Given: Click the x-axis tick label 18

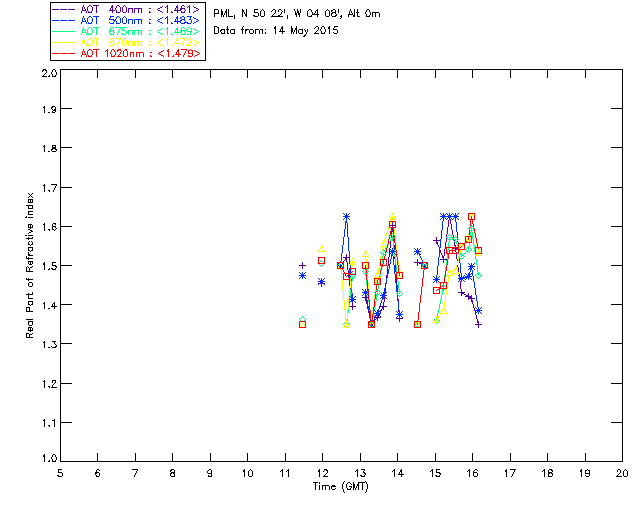Looking at the screenshot, I should coord(547,473).
